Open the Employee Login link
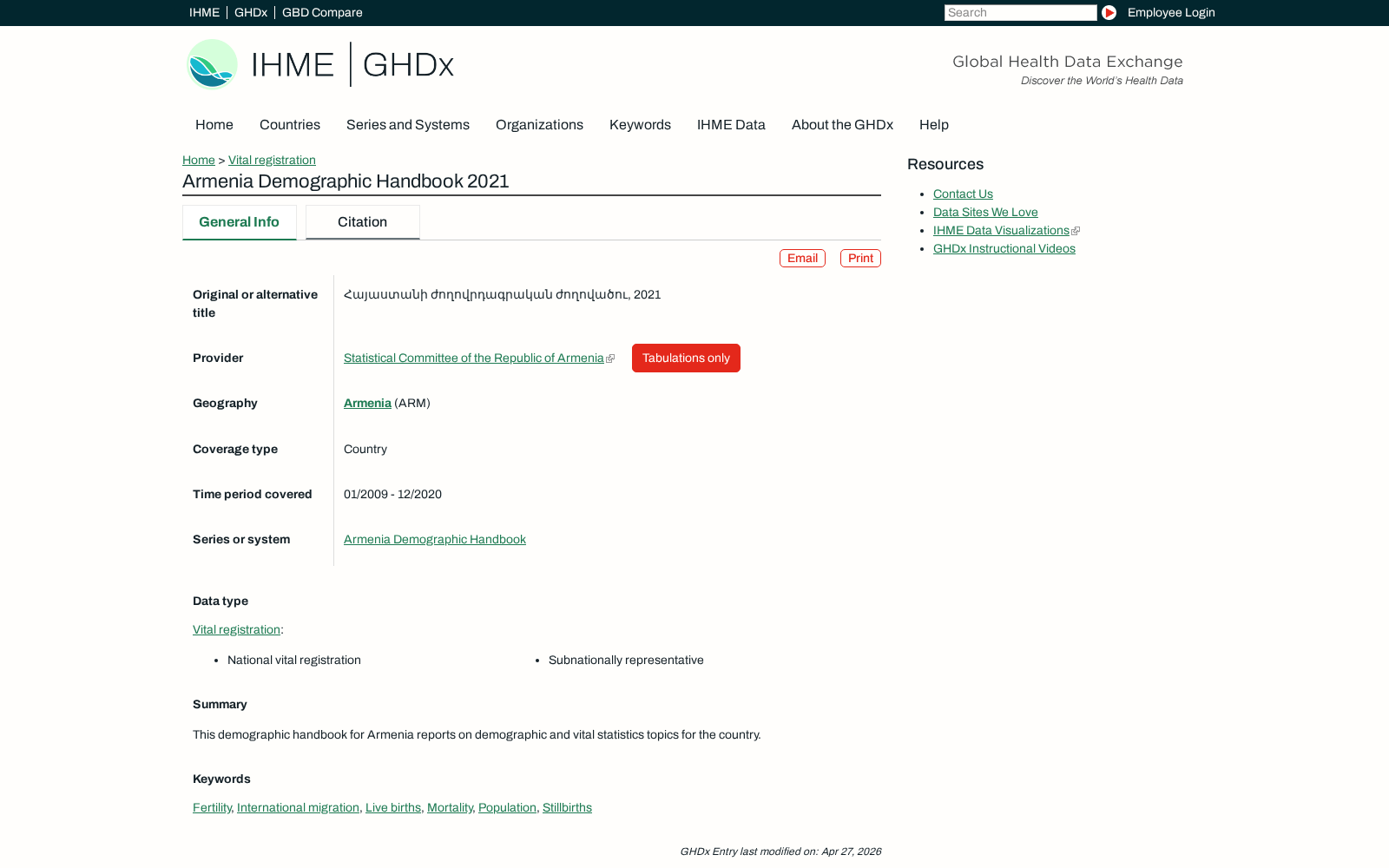 pos(1171,12)
